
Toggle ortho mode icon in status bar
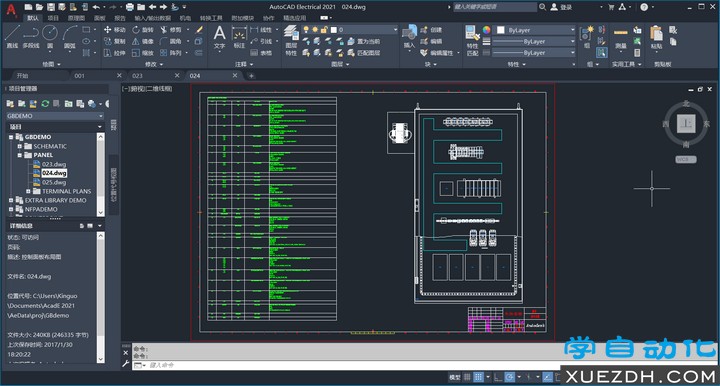tap(498, 377)
